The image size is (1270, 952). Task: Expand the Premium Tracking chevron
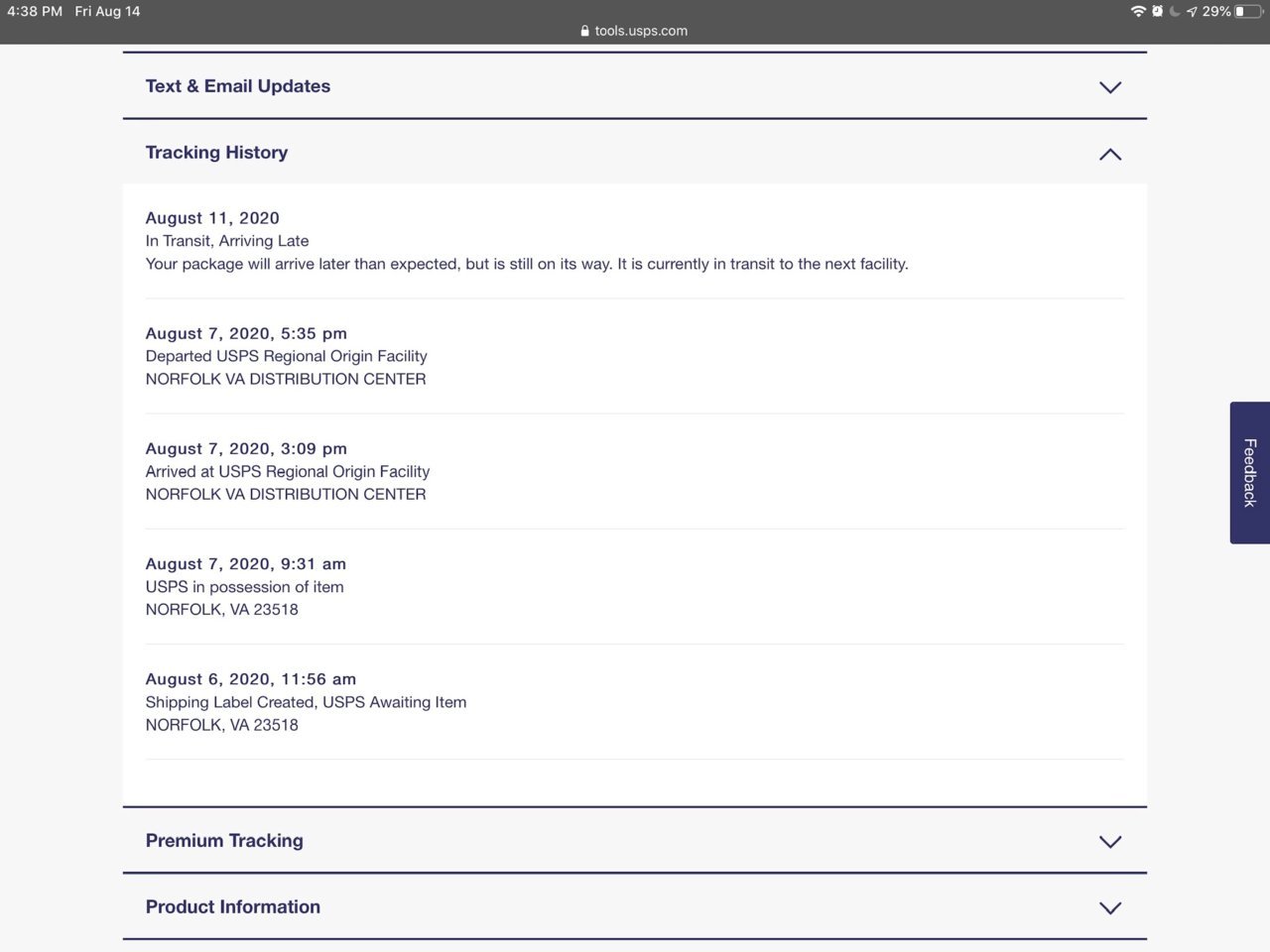coord(1110,842)
